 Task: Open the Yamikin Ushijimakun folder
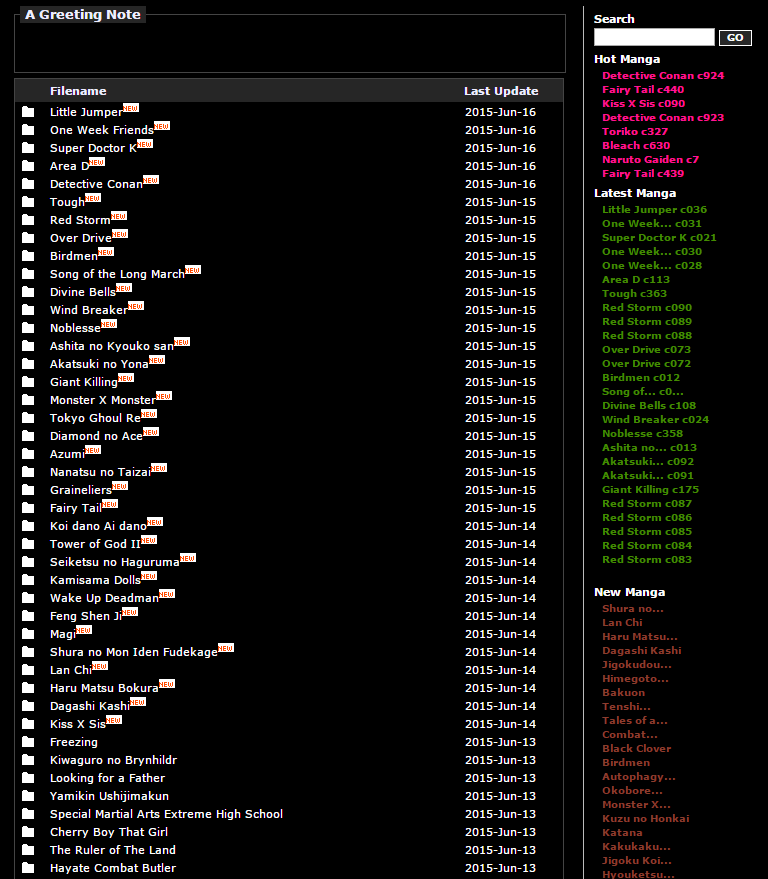[109, 796]
